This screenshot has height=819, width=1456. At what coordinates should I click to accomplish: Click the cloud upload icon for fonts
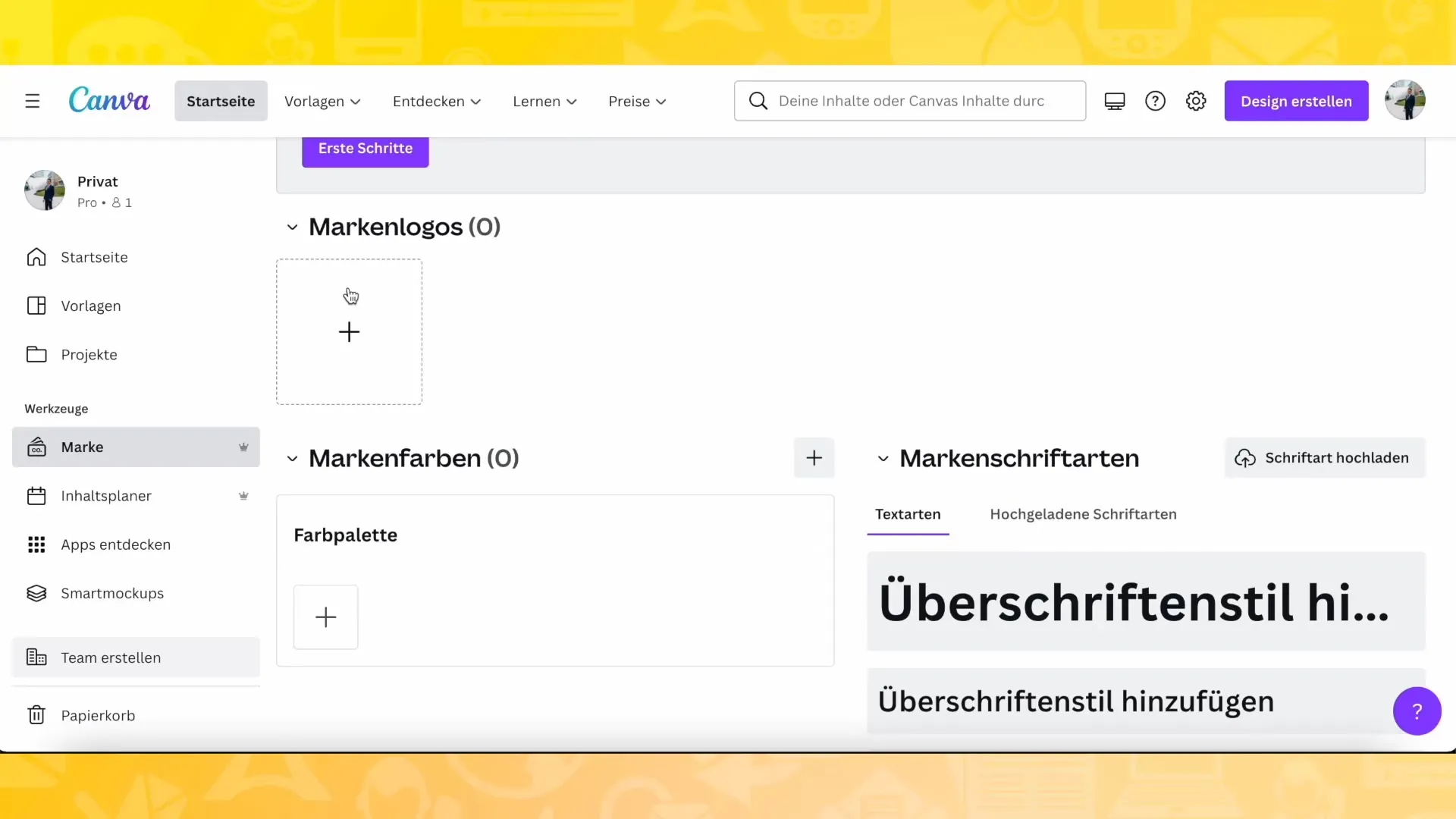click(x=1244, y=458)
